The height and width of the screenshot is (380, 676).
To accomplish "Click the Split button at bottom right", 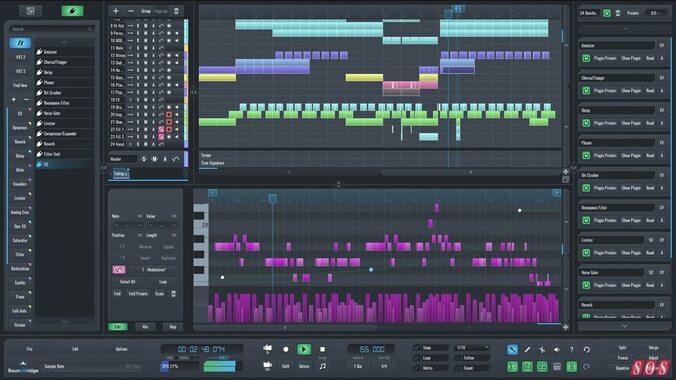I will 623,348.
